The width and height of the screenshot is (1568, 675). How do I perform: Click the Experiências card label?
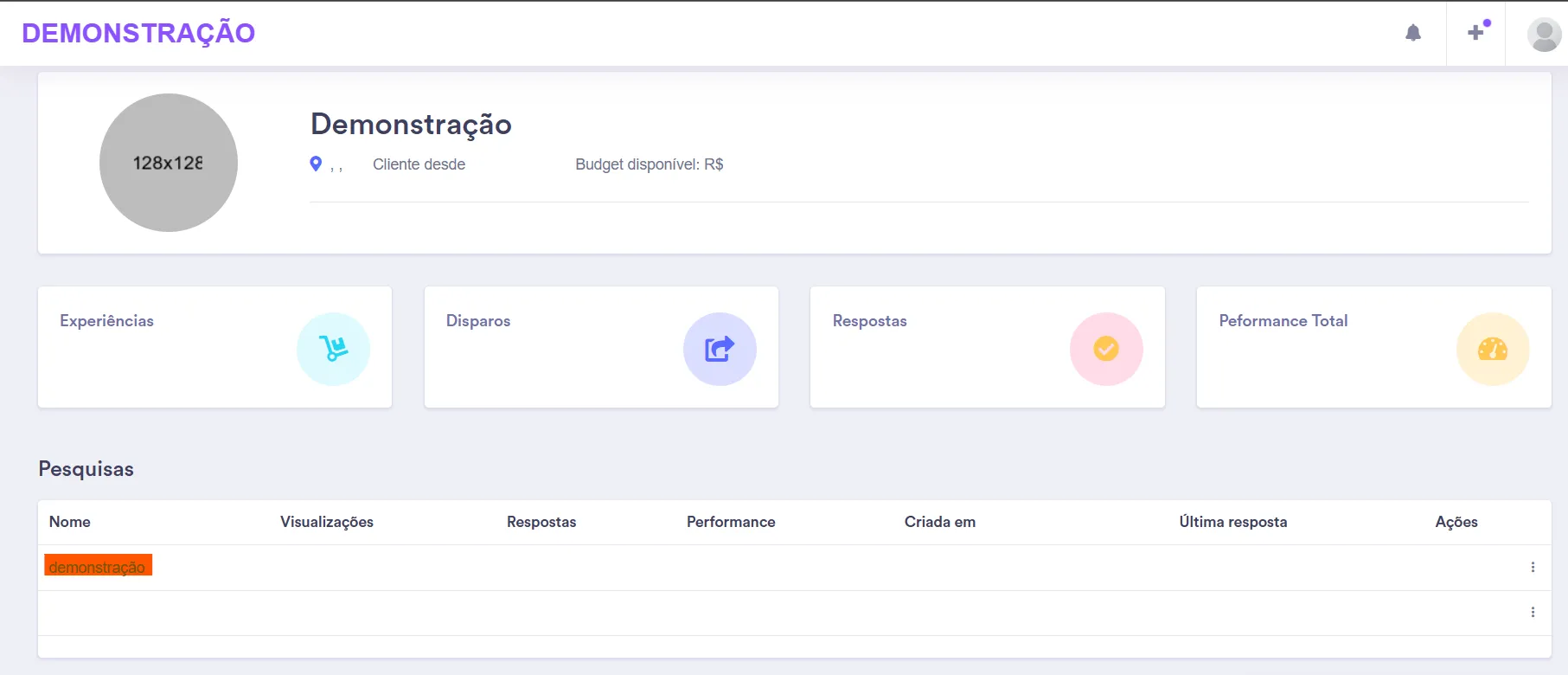tap(107, 321)
